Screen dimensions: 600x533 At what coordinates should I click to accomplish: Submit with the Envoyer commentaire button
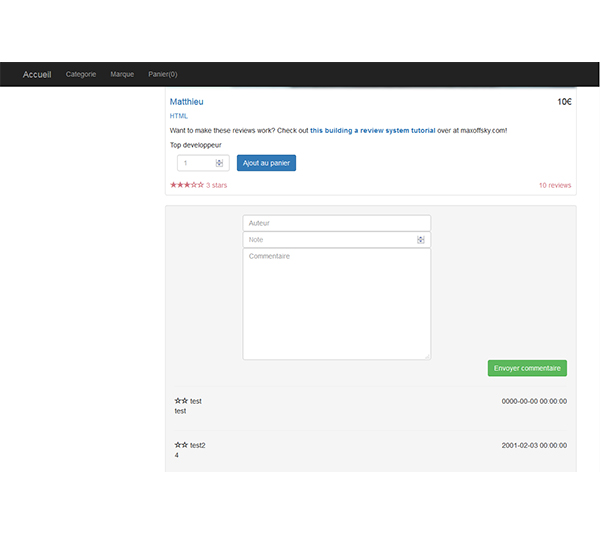coord(527,368)
